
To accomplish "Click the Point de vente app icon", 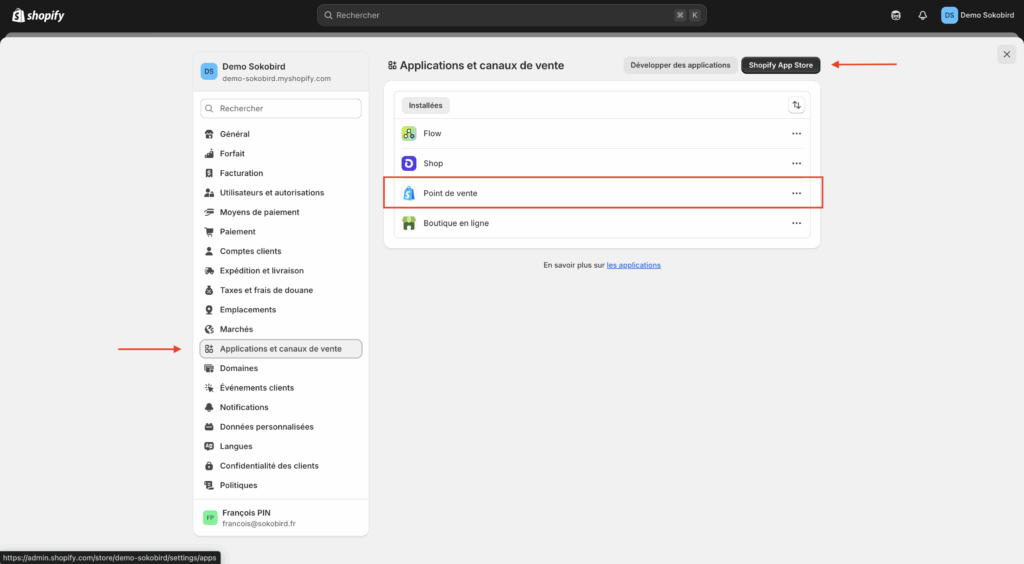I will coord(409,193).
